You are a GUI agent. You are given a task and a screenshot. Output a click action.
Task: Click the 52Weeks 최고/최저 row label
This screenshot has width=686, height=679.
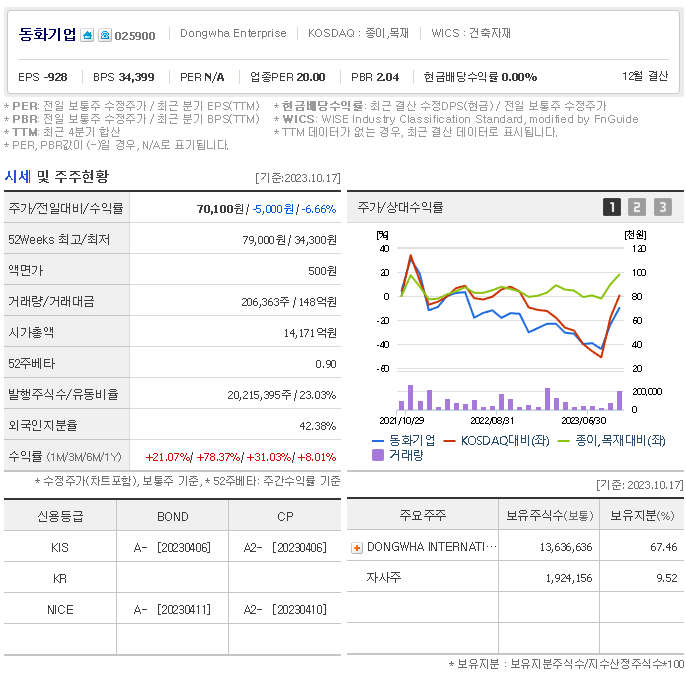[59, 239]
